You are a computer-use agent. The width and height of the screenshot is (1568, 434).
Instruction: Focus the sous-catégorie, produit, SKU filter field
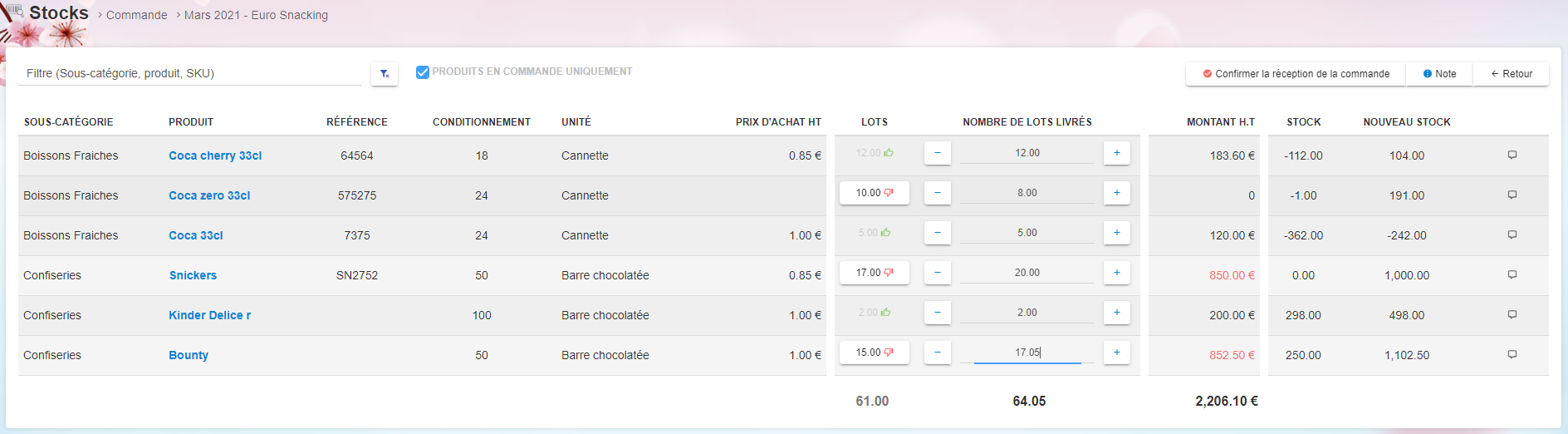click(x=189, y=73)
